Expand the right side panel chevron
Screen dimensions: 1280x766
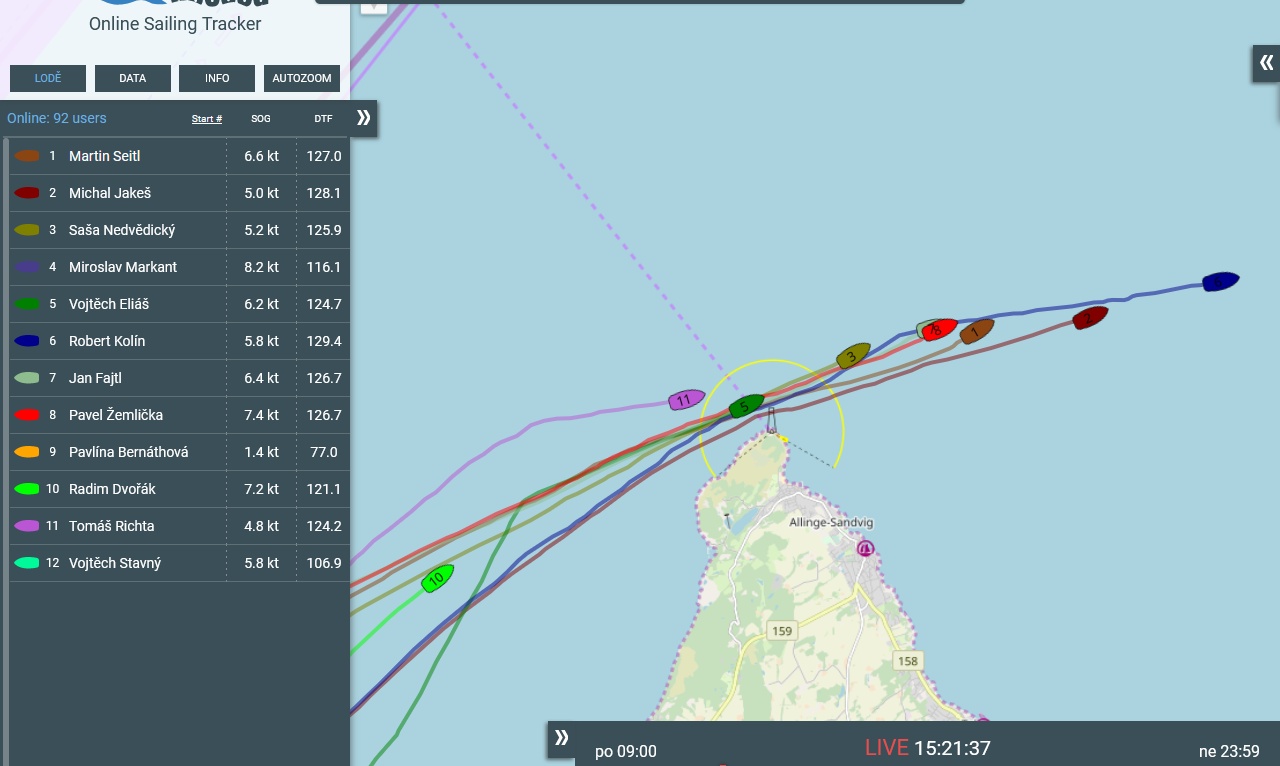point(1266,63)
